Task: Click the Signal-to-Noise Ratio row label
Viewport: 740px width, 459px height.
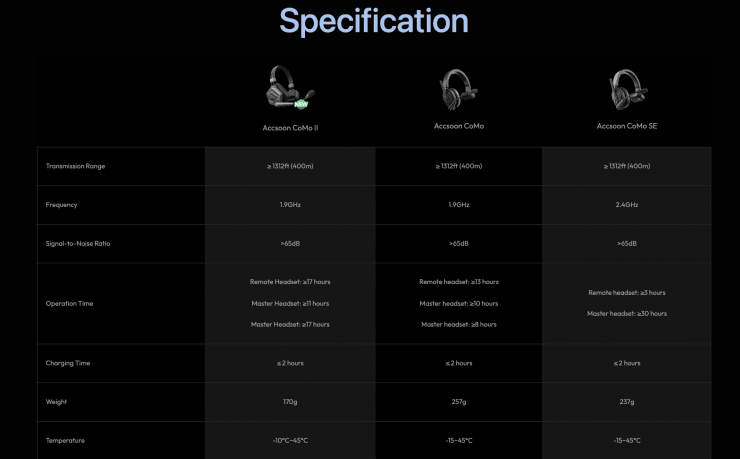Action: [78, 243]
